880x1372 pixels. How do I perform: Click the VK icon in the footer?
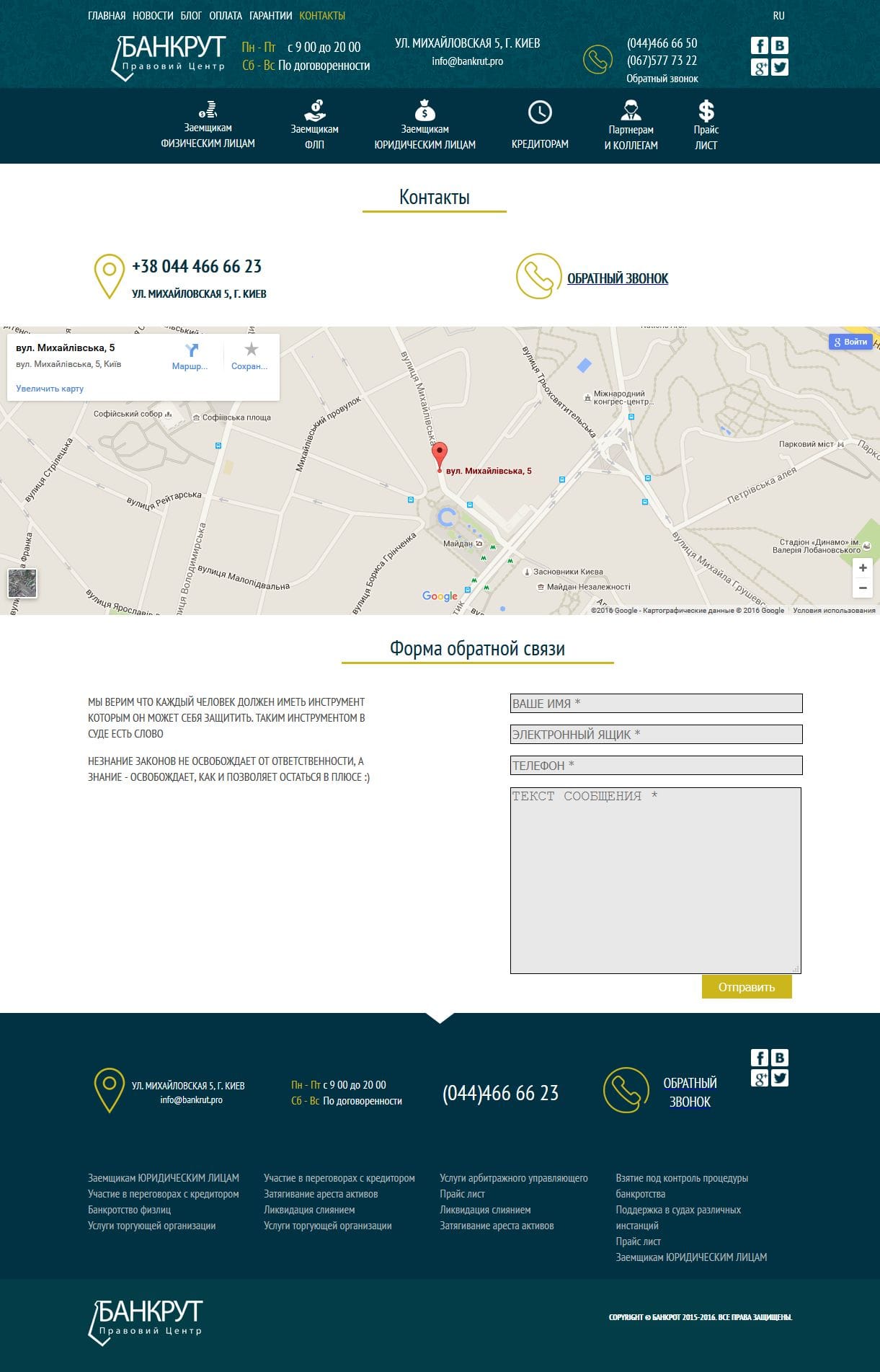779,1058
